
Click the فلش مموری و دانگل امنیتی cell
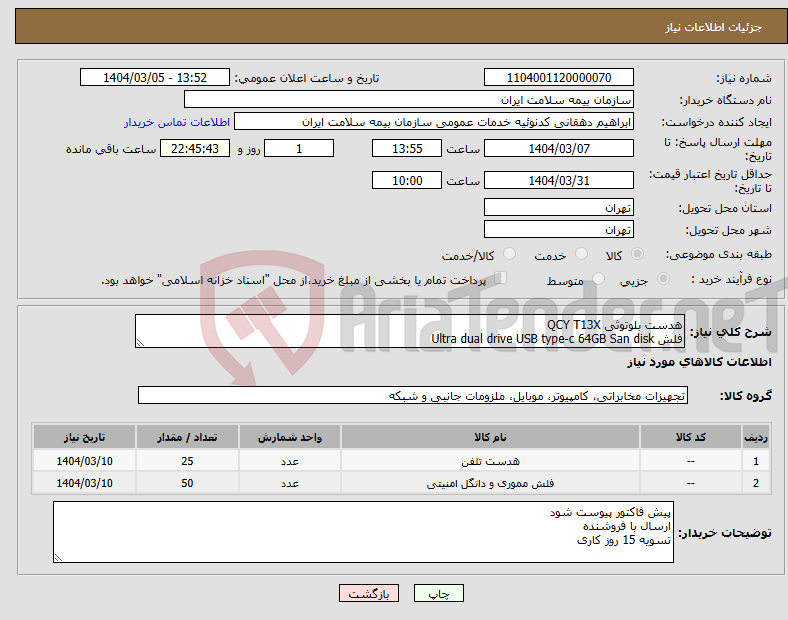tap(490, 483)
